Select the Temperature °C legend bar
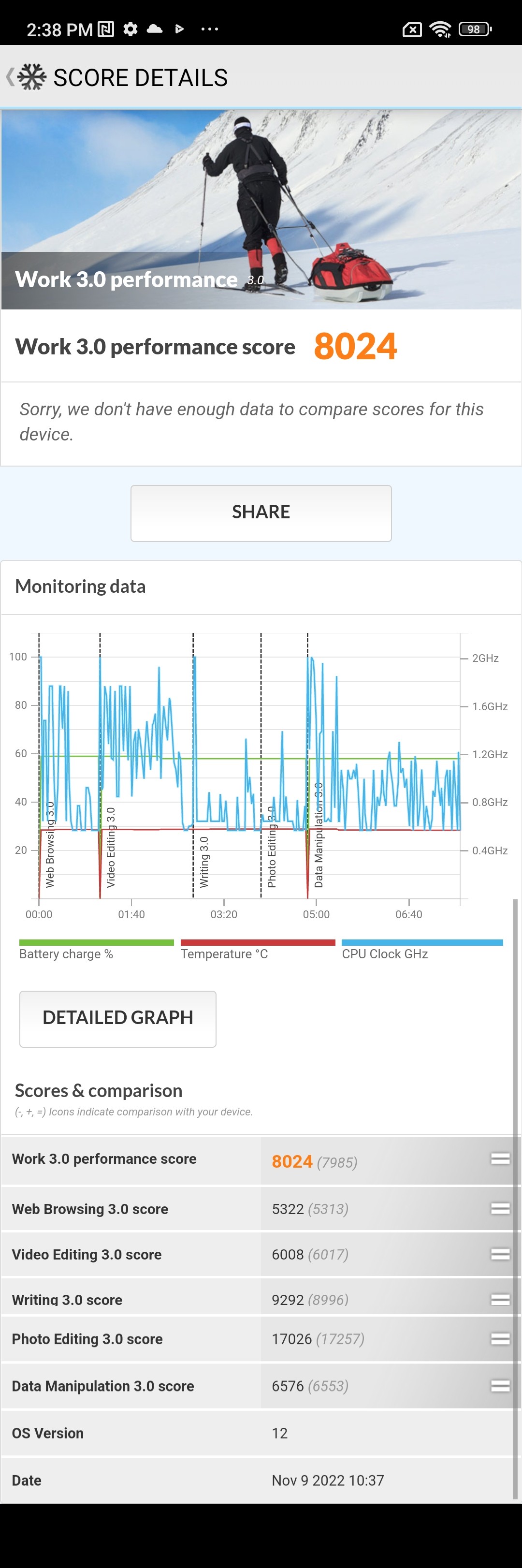 [257, 943]
